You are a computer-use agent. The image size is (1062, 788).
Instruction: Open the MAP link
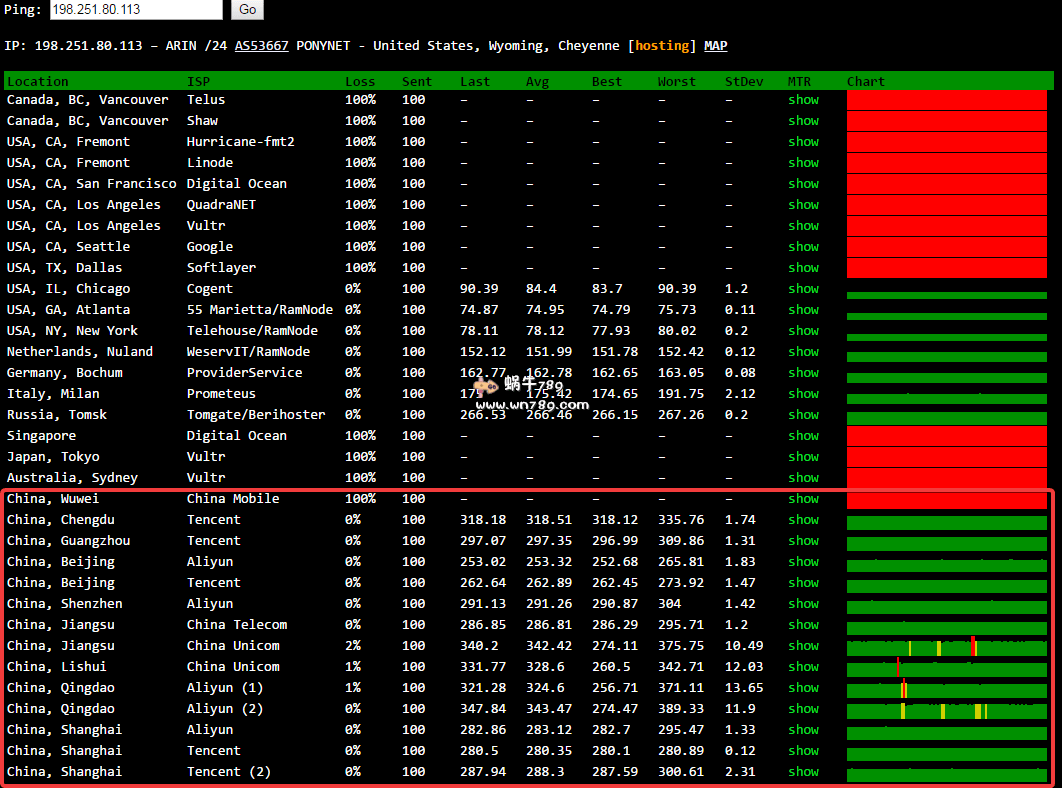point(716,46)
